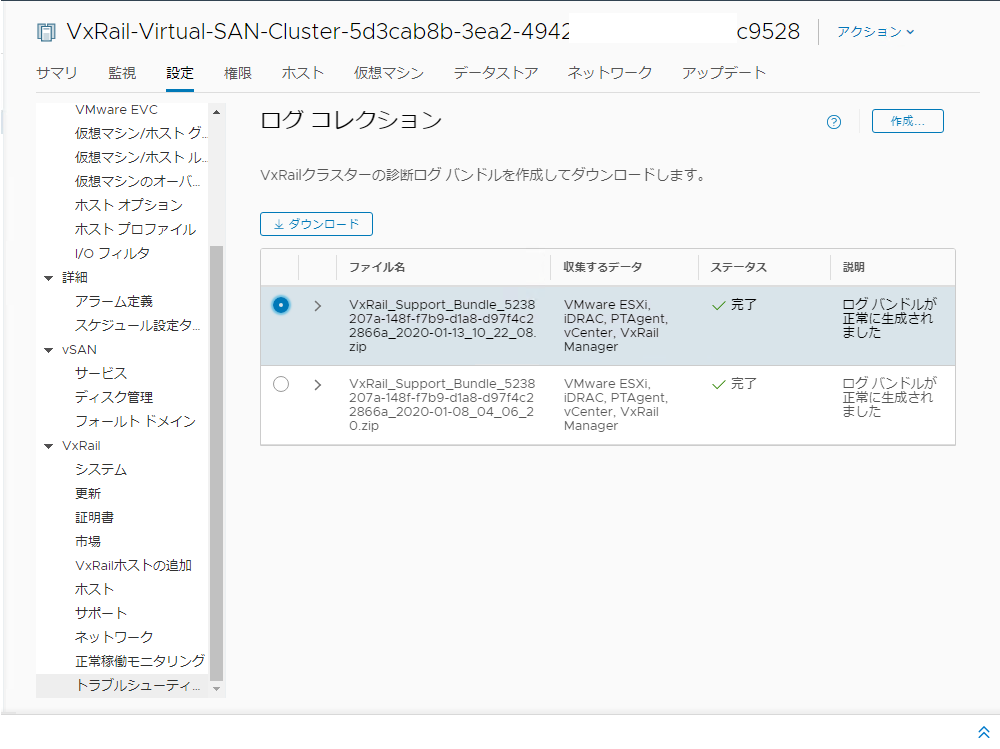Expand the 2020-01-13 bundle row details

[318, 306]
